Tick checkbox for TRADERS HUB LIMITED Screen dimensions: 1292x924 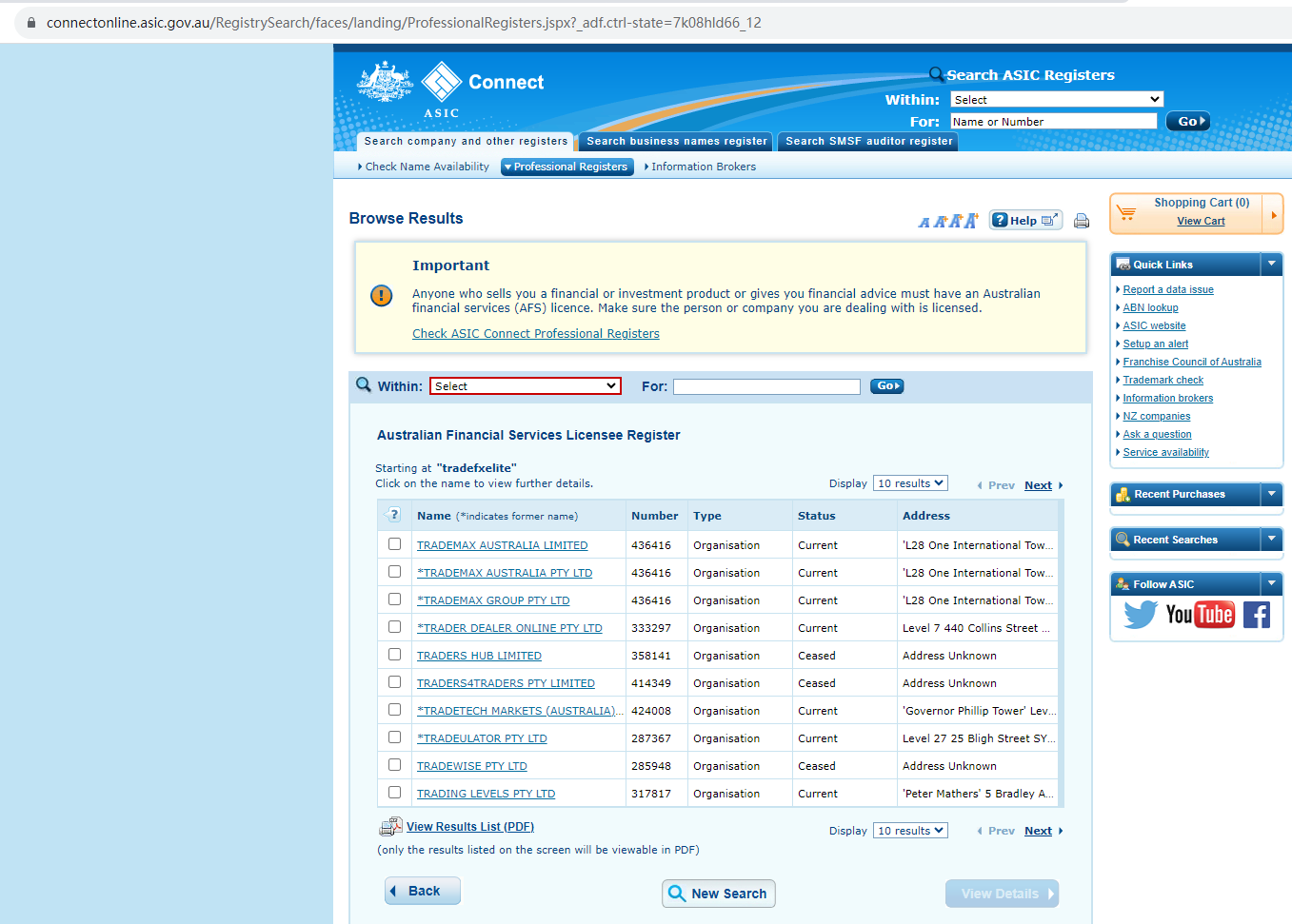click(394, 655)
